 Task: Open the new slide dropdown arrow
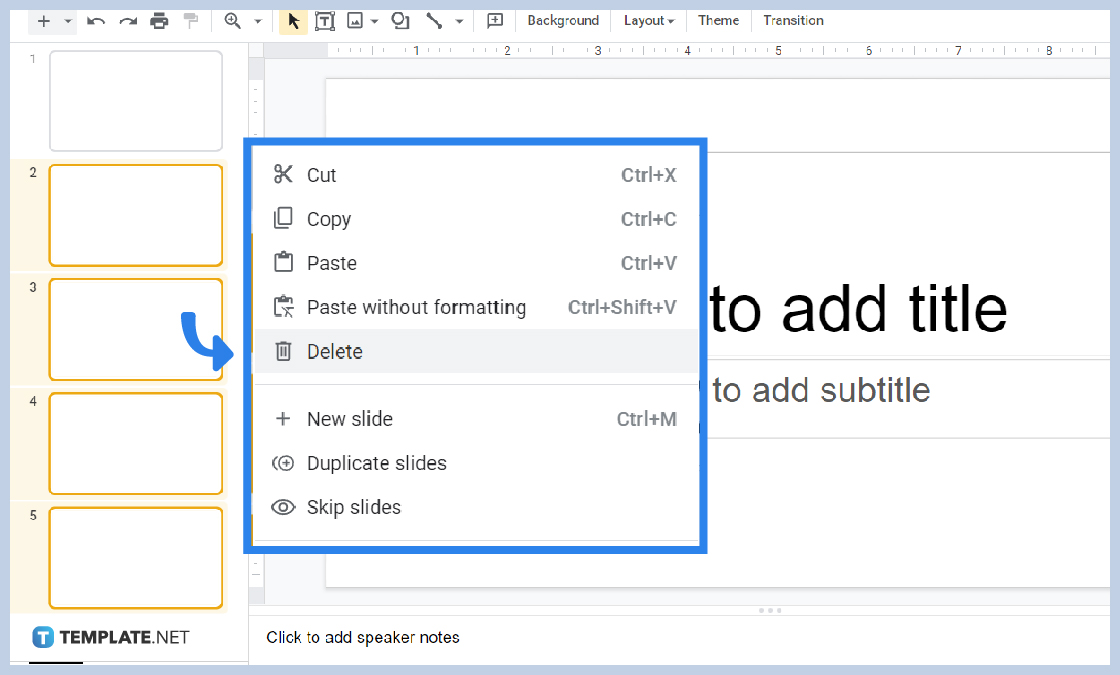coord(67,20)
